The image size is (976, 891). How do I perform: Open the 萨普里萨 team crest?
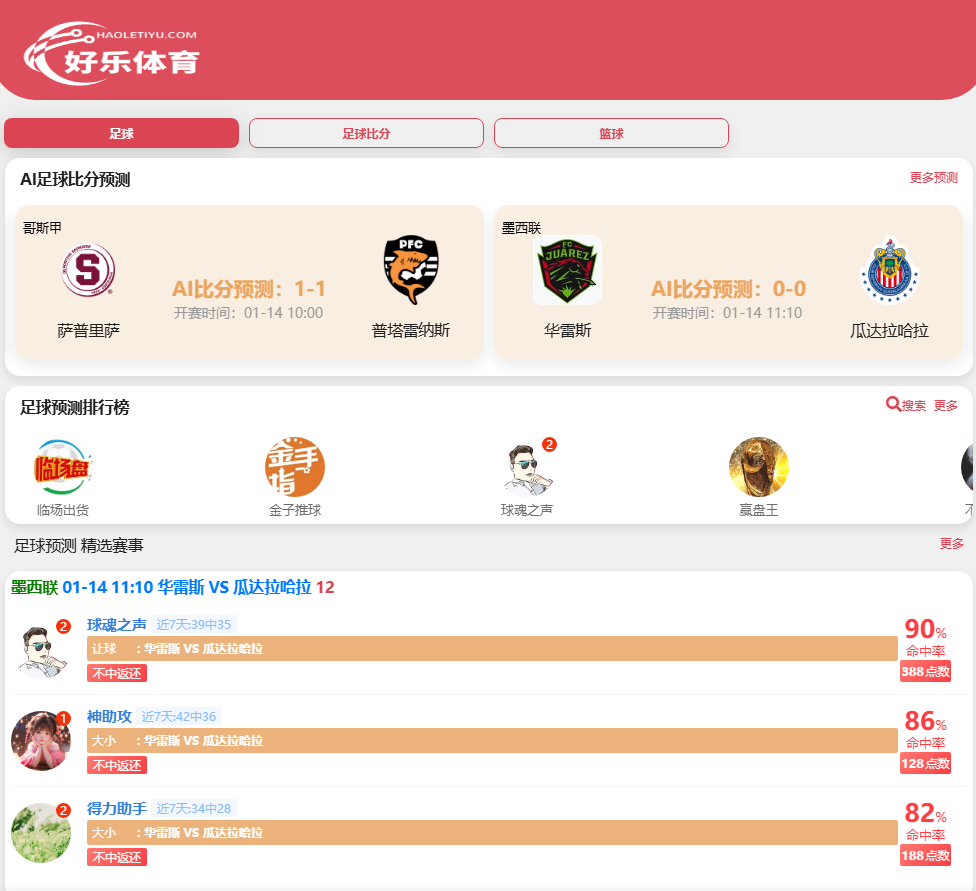pos(88,270)
